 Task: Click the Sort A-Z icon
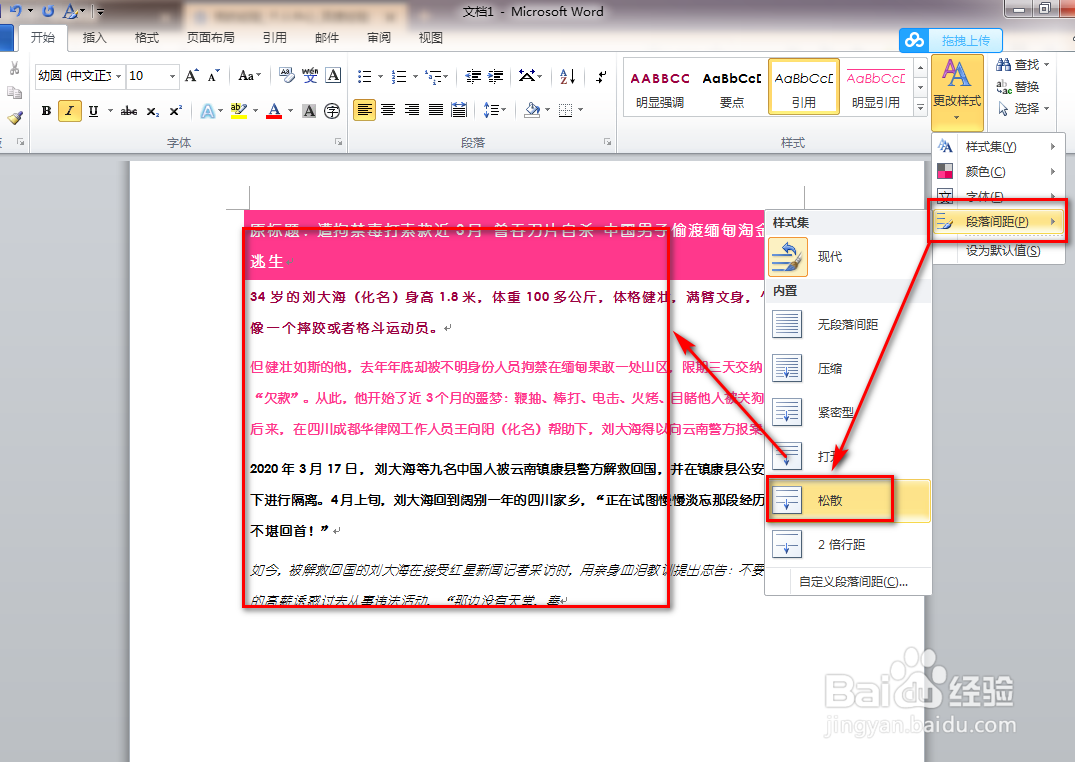(x=568, y=76)
